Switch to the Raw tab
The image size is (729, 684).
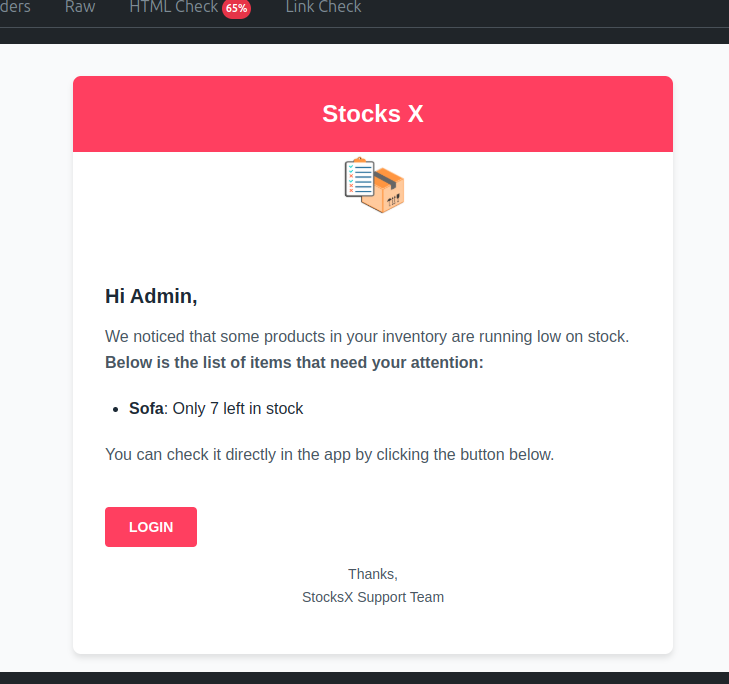point(80,7)
